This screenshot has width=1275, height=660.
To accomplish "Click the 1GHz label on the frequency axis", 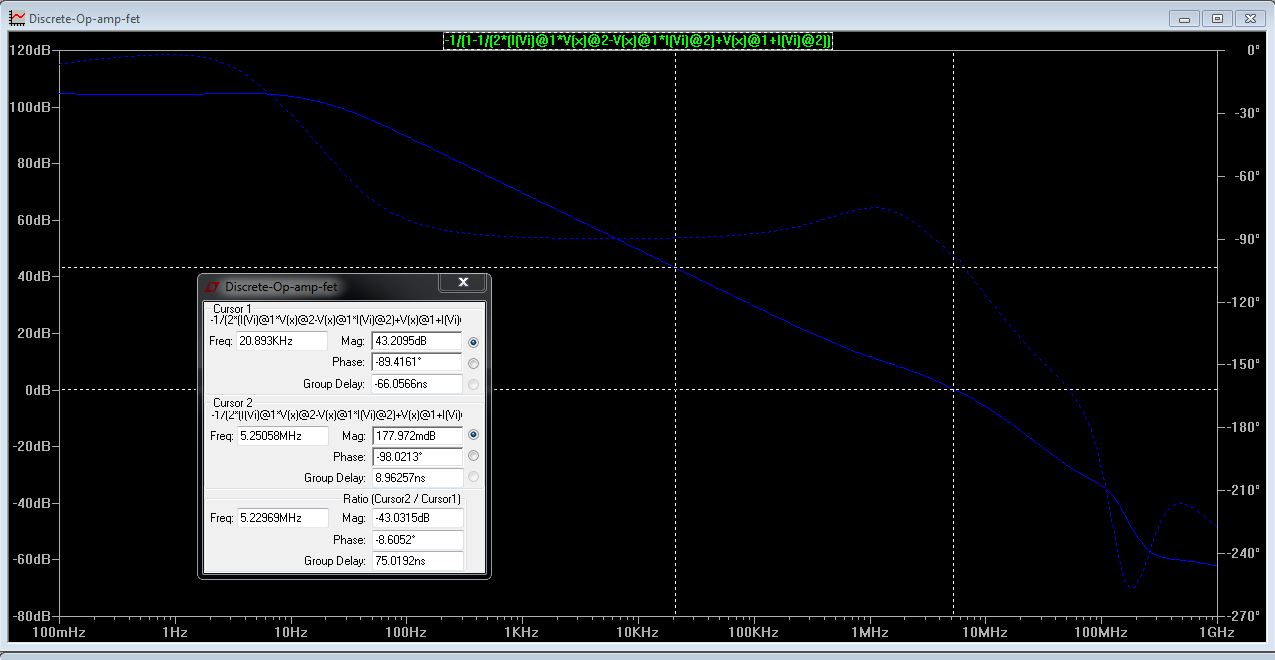I will click(1217, 633).
